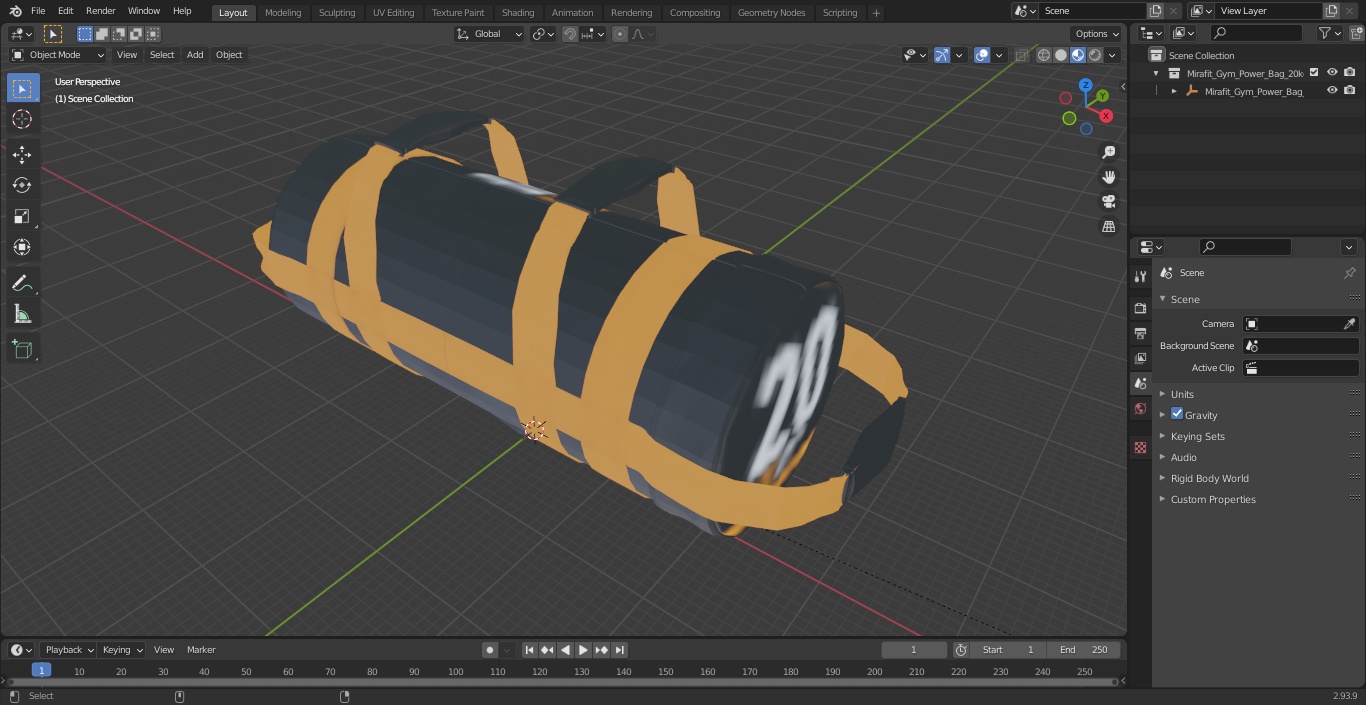This screenshot has width=1366, height=705.
Task: Expand the Mirafit_Gym_Power_Bag object tree row
Action: pos(1174,91)
